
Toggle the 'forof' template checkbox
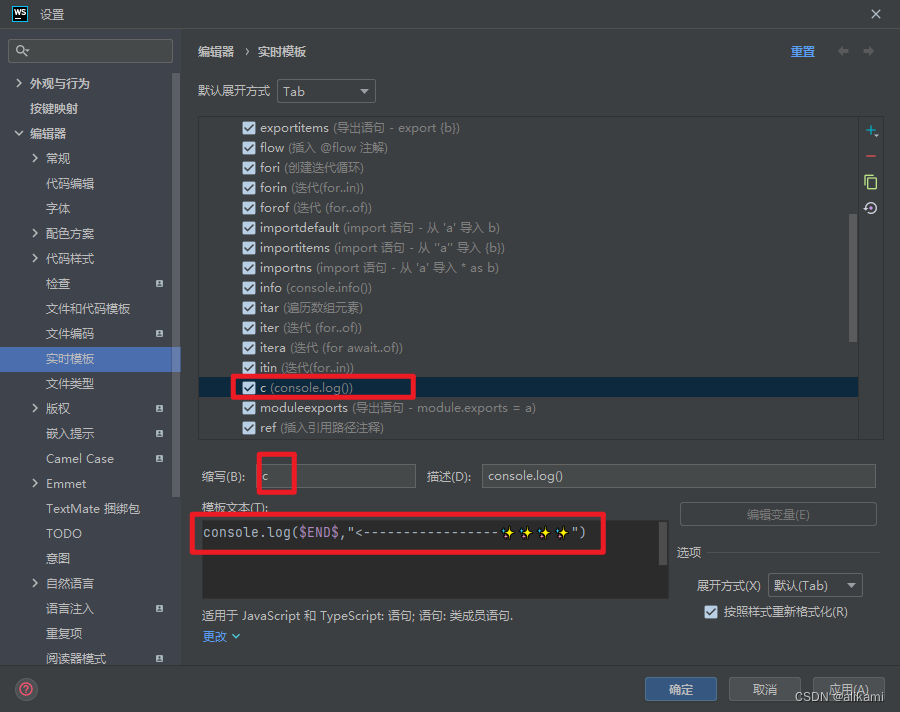(x=247, y=207)
